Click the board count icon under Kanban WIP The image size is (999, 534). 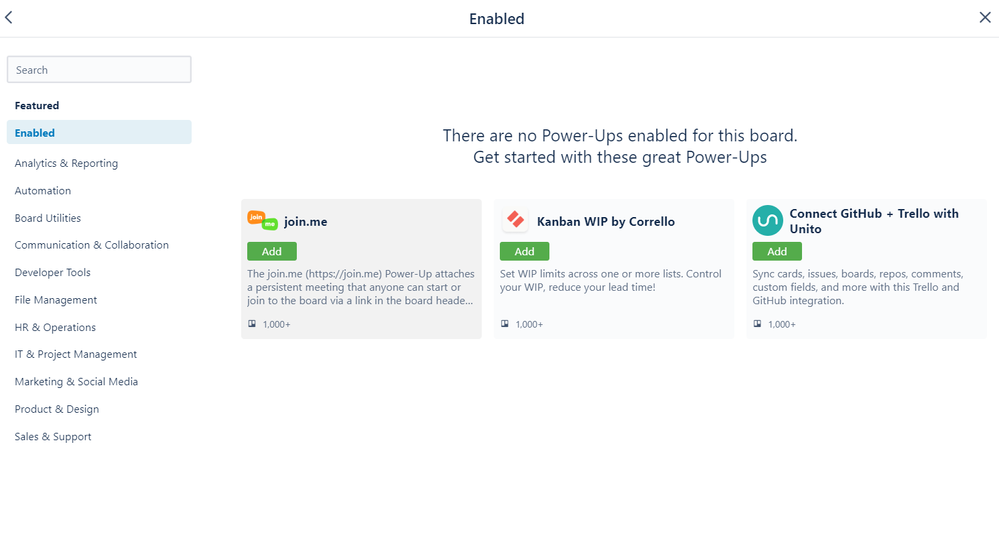pos(505,324)
